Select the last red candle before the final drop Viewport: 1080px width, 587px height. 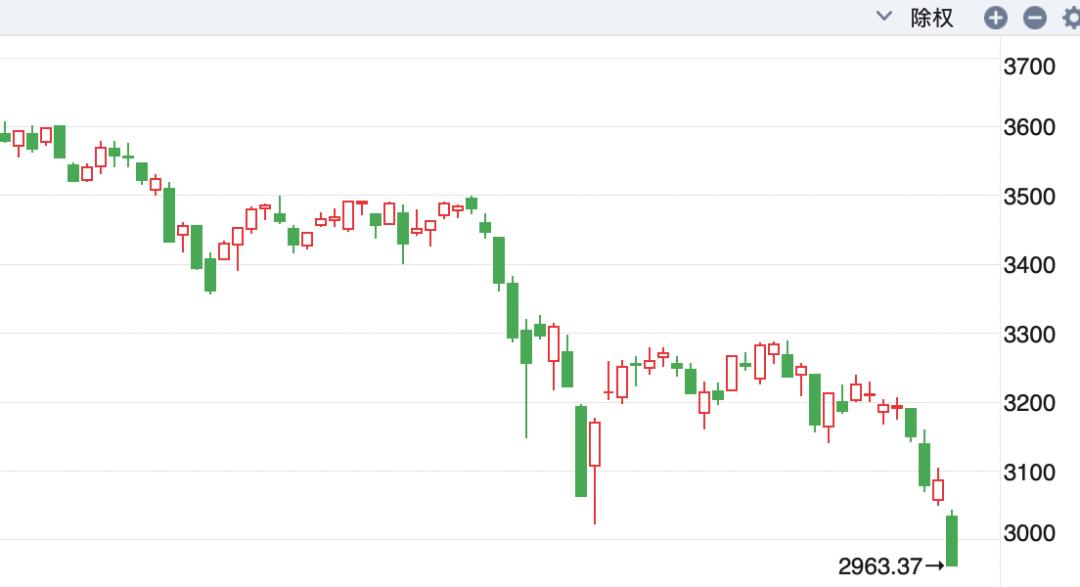coord(938,490)
